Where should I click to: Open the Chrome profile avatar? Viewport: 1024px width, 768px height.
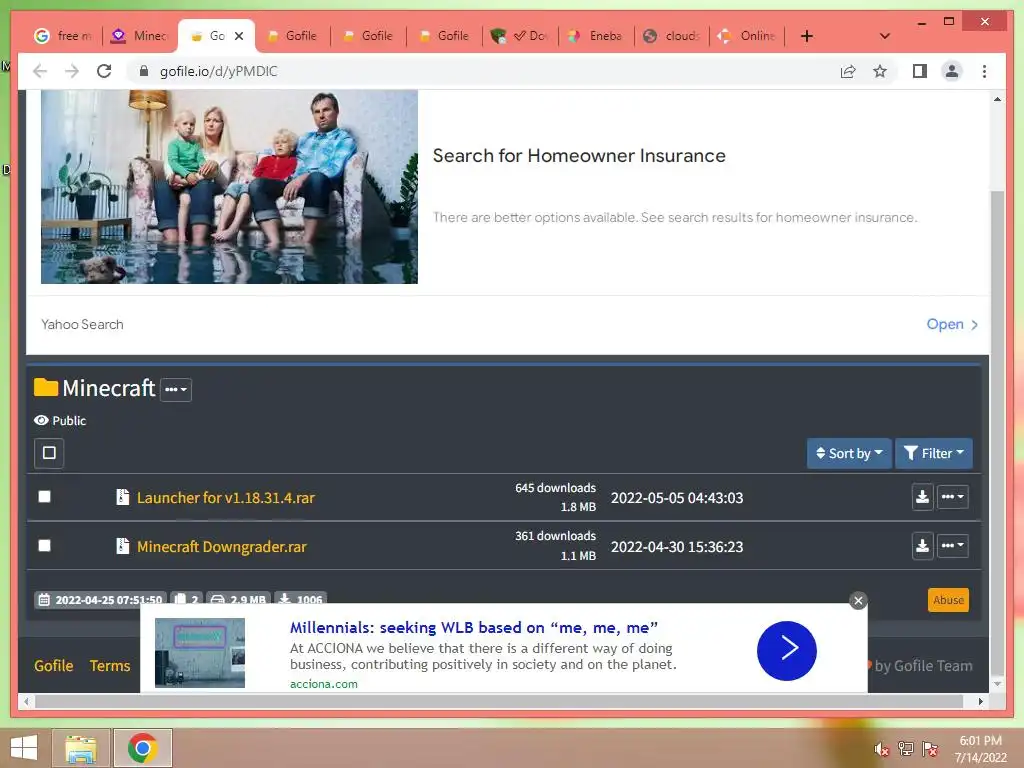[x=952, y=71]
